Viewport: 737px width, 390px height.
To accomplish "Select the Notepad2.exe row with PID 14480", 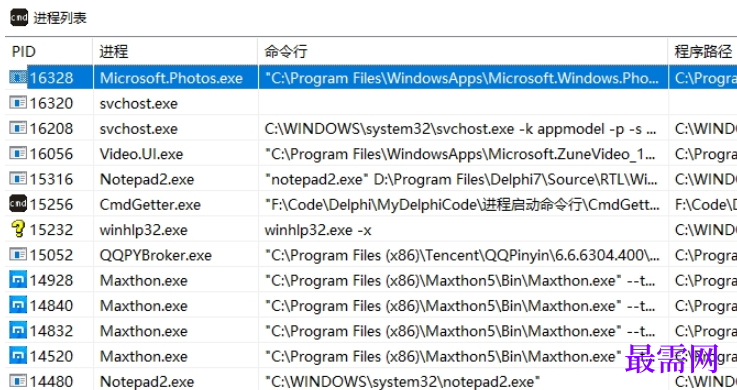I will (x=371, y=380).
